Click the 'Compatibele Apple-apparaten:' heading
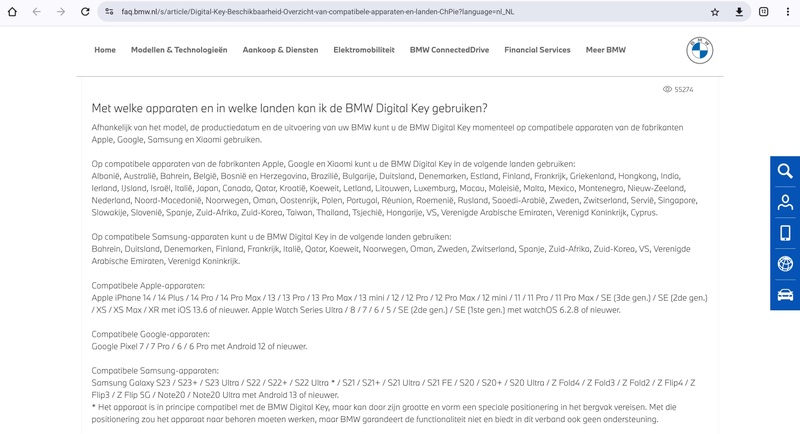 (x=148, y=286)
